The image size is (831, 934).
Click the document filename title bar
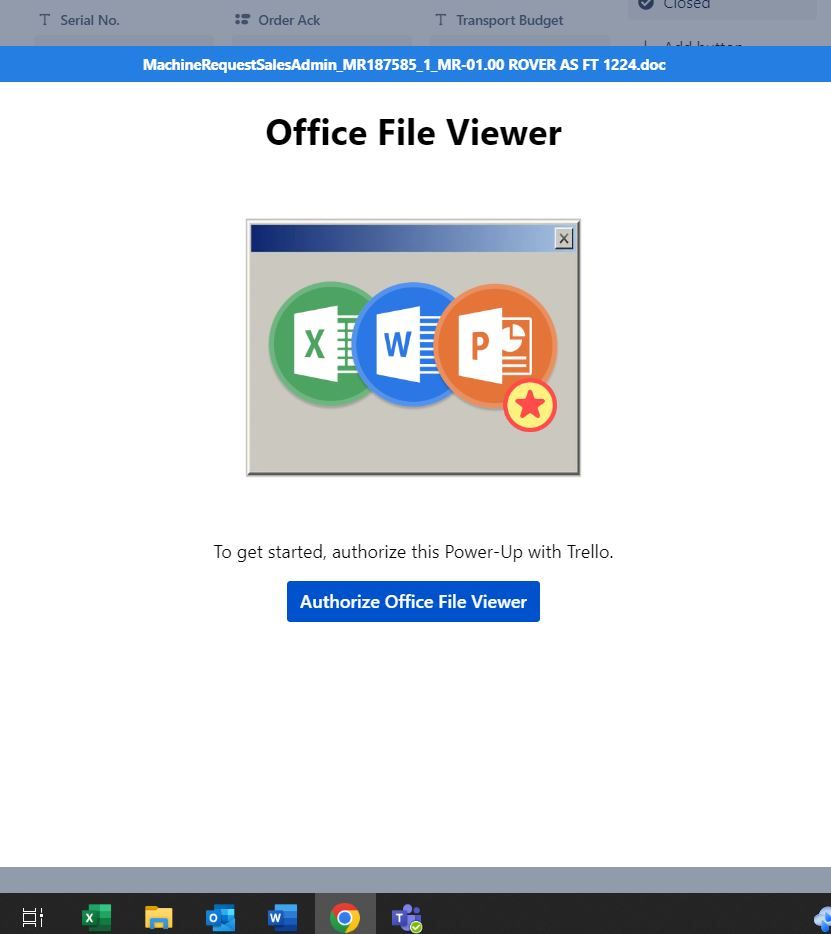point(415,64)
